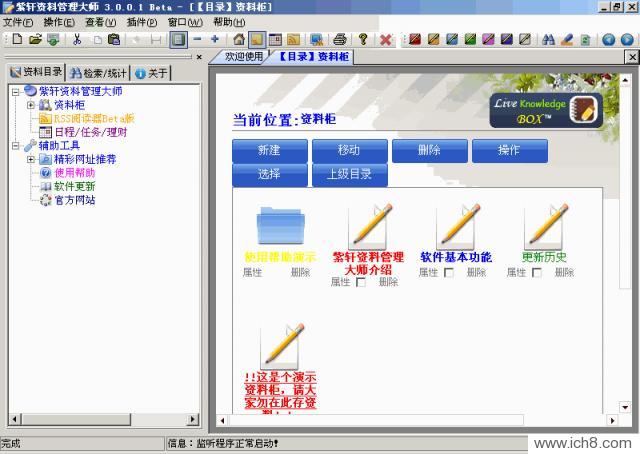Collapse the 紫轩资料管理大师 root node

point(16,92)
